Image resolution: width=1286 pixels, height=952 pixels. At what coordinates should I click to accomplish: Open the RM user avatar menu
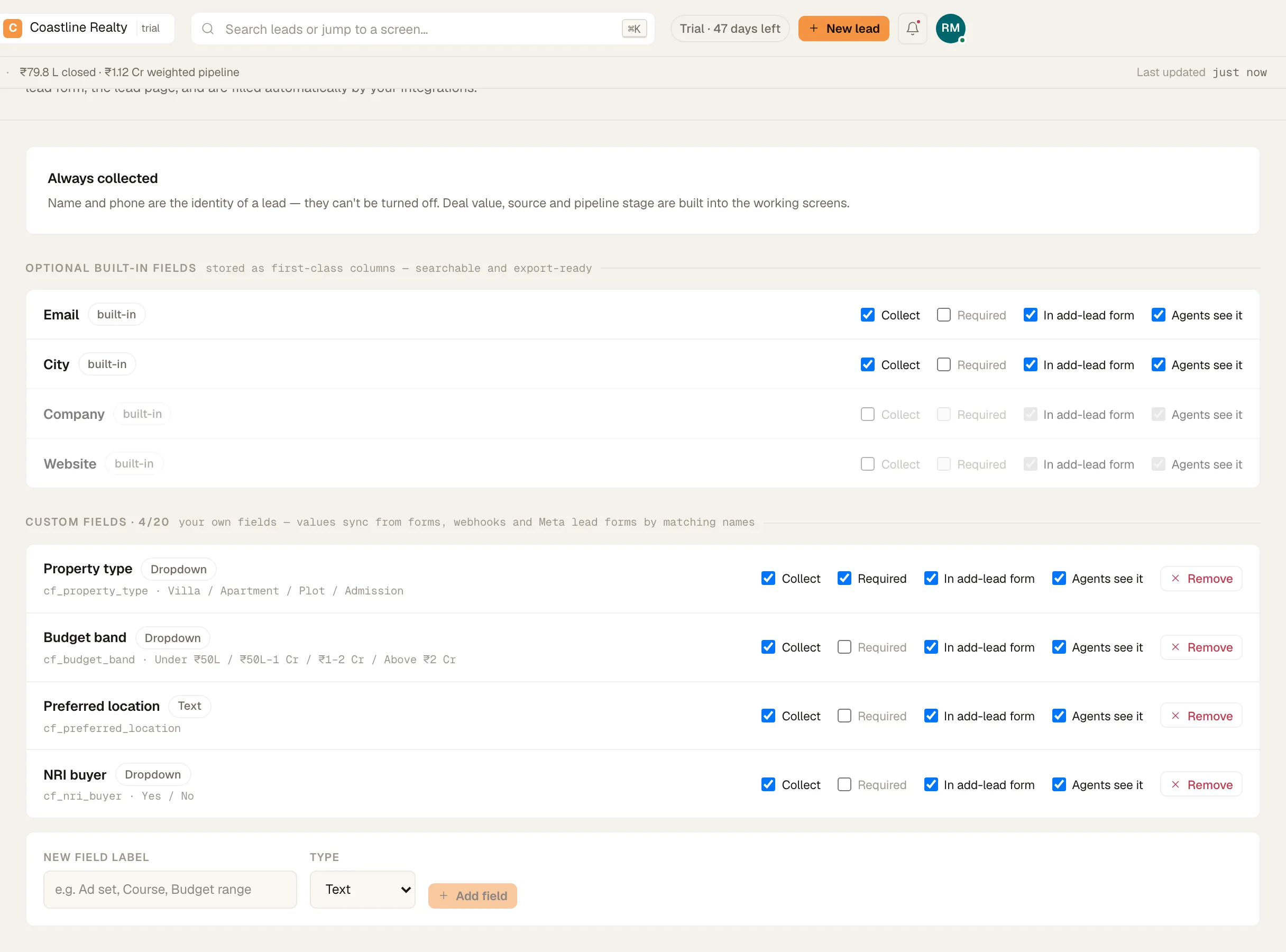click(950, 28)
